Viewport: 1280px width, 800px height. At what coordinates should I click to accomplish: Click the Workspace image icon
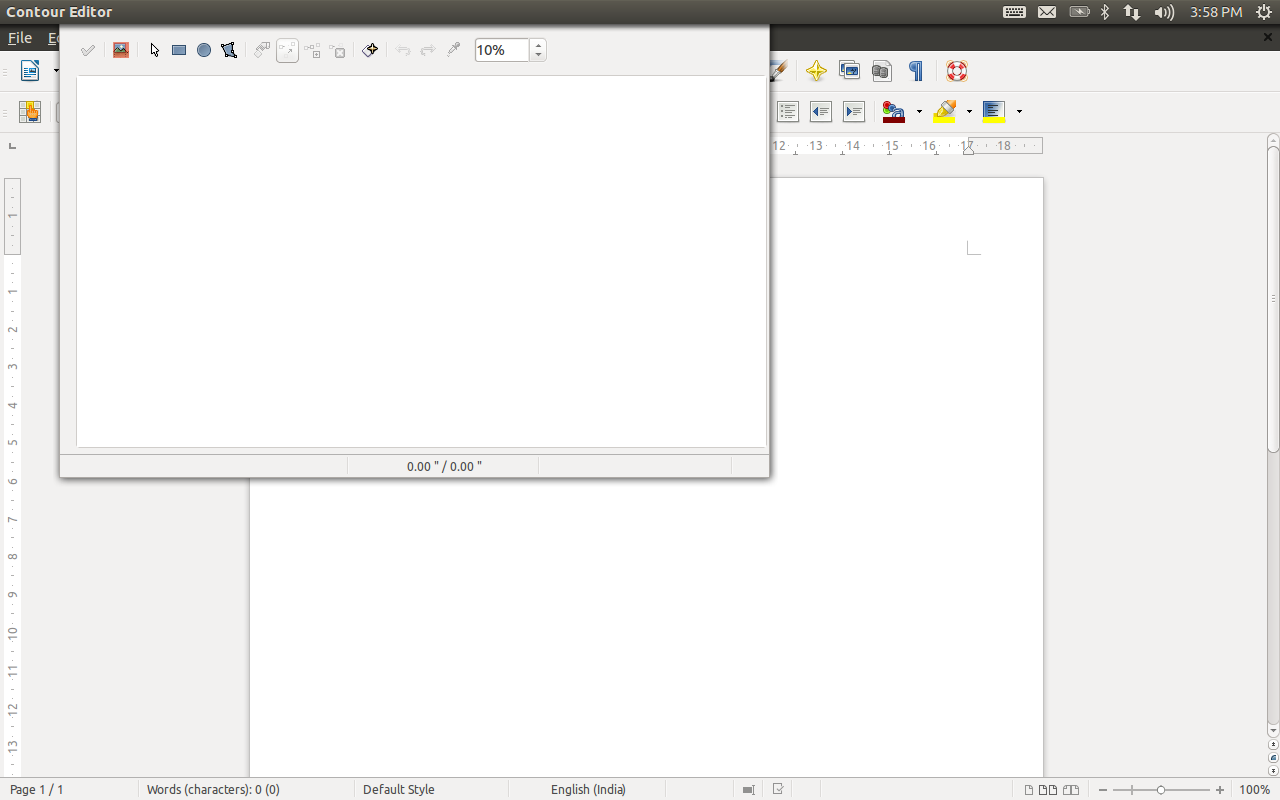(121, 50)
